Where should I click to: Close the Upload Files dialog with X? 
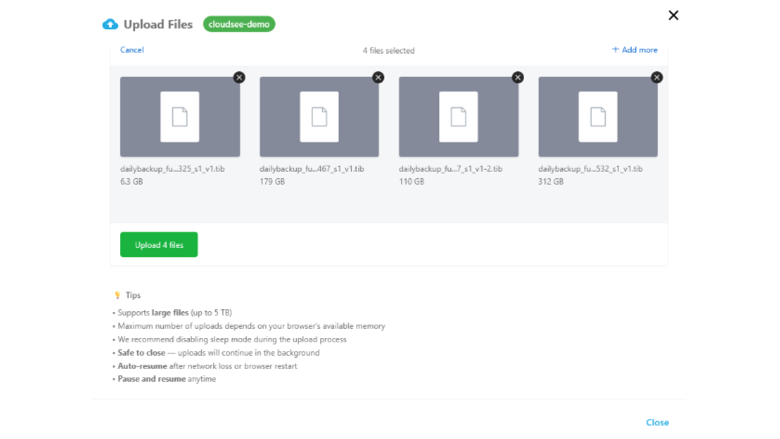pos(673,15)
